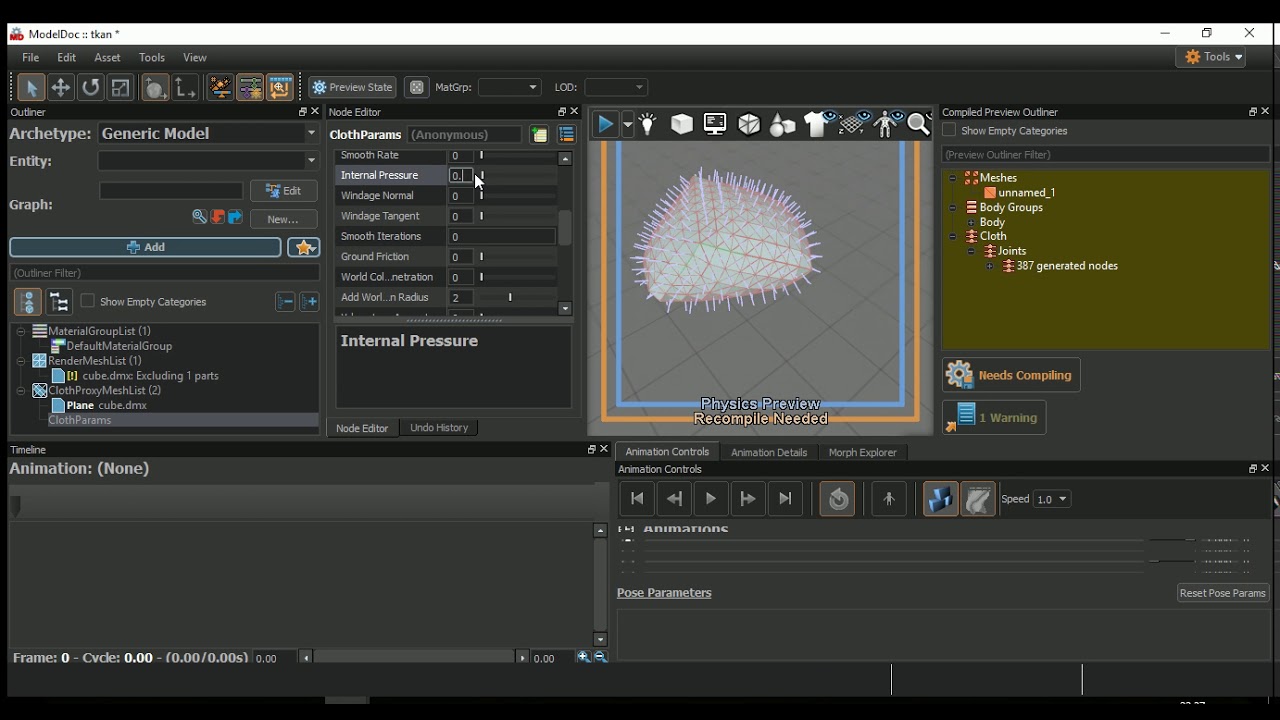
Task: Open the star favorites dropdown
Action: coord(304,247)
